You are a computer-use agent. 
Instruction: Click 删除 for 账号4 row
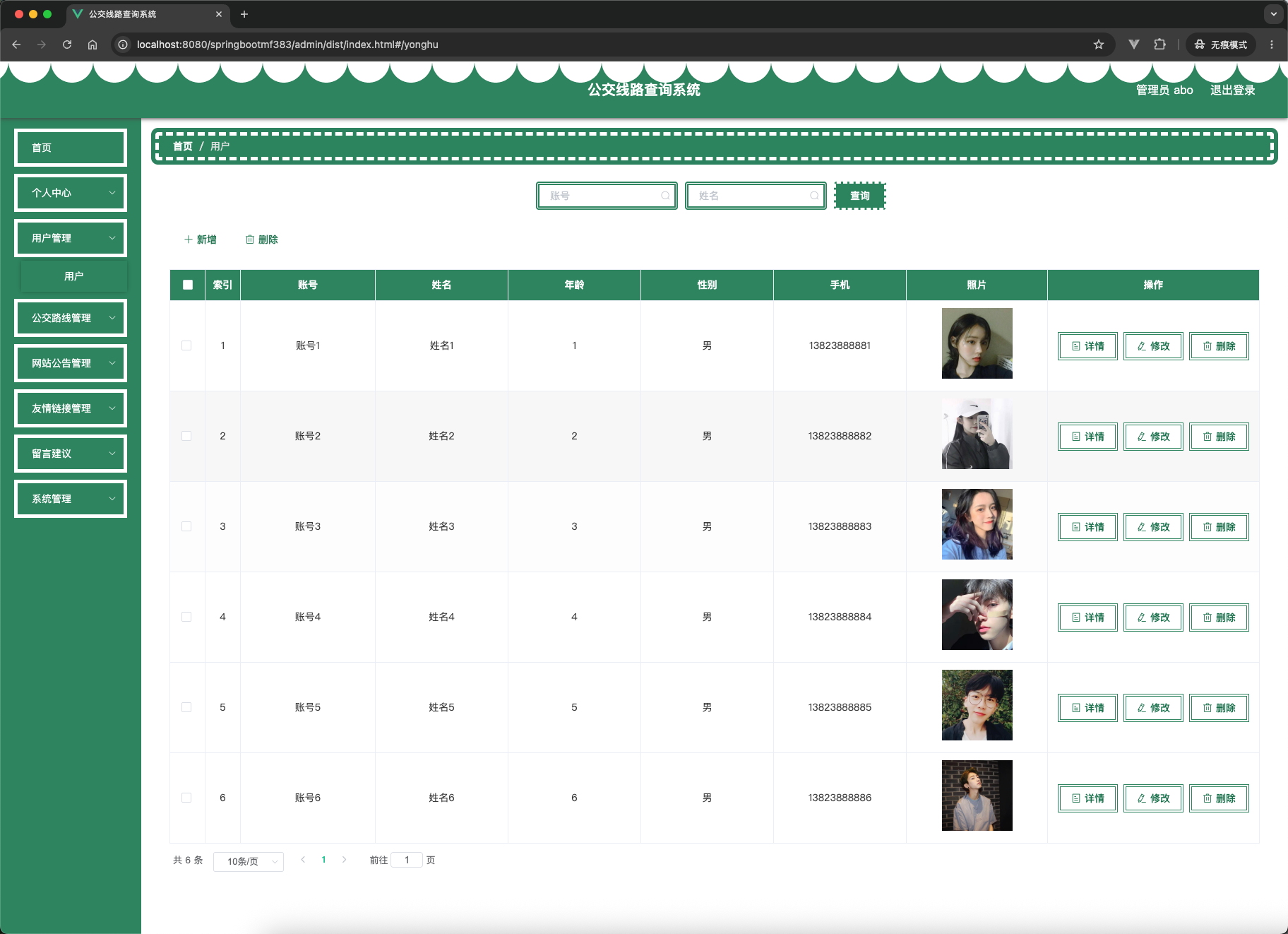(1219, 617)
